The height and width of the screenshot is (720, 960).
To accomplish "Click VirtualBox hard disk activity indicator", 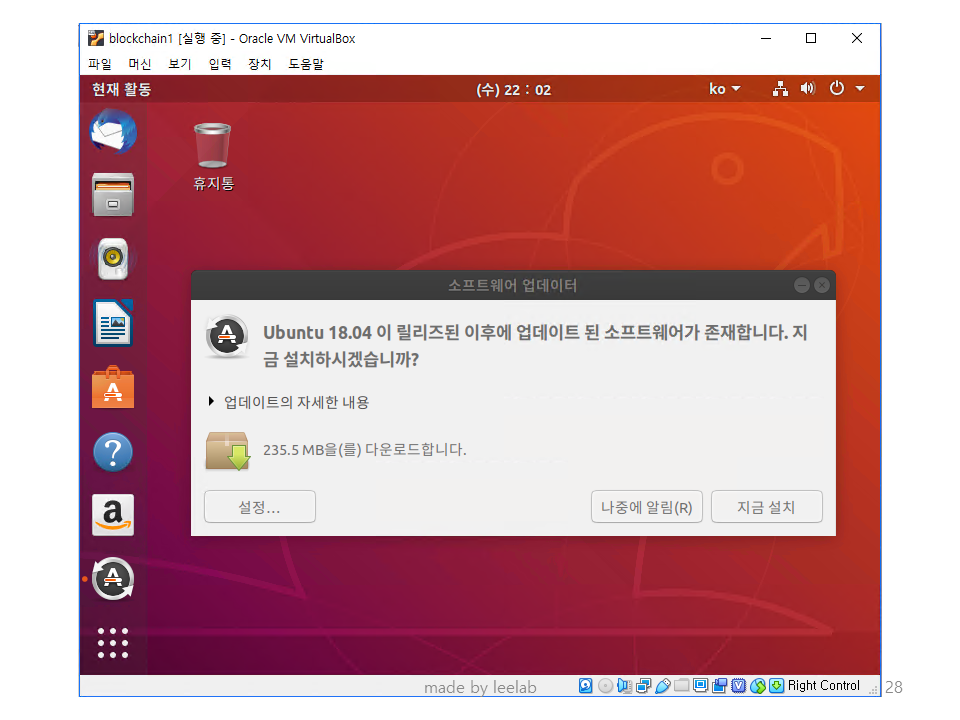I will pyautogui.click(x=585, y=686).
